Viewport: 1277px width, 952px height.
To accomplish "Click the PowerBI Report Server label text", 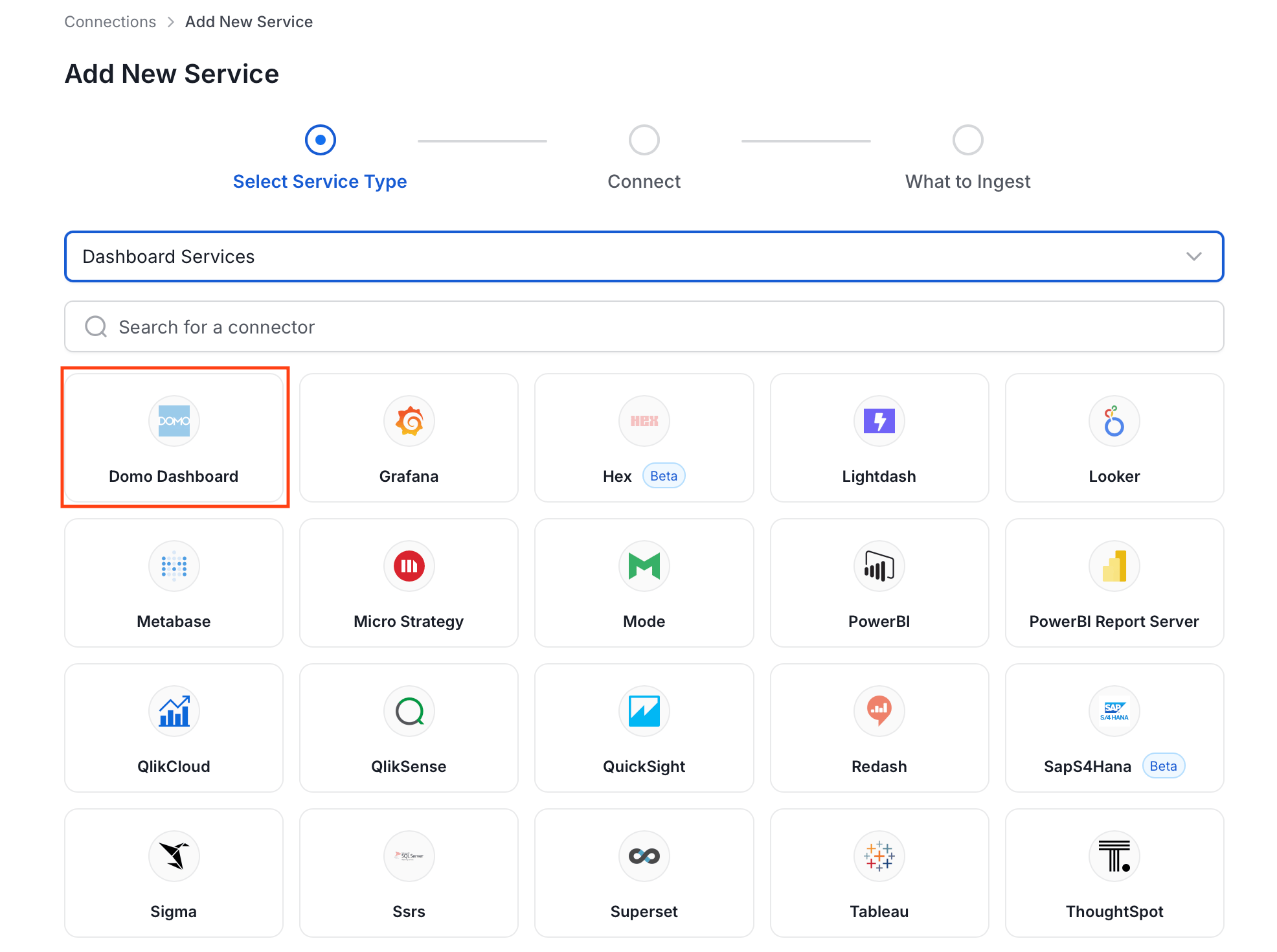I will tap(1114, 621).
